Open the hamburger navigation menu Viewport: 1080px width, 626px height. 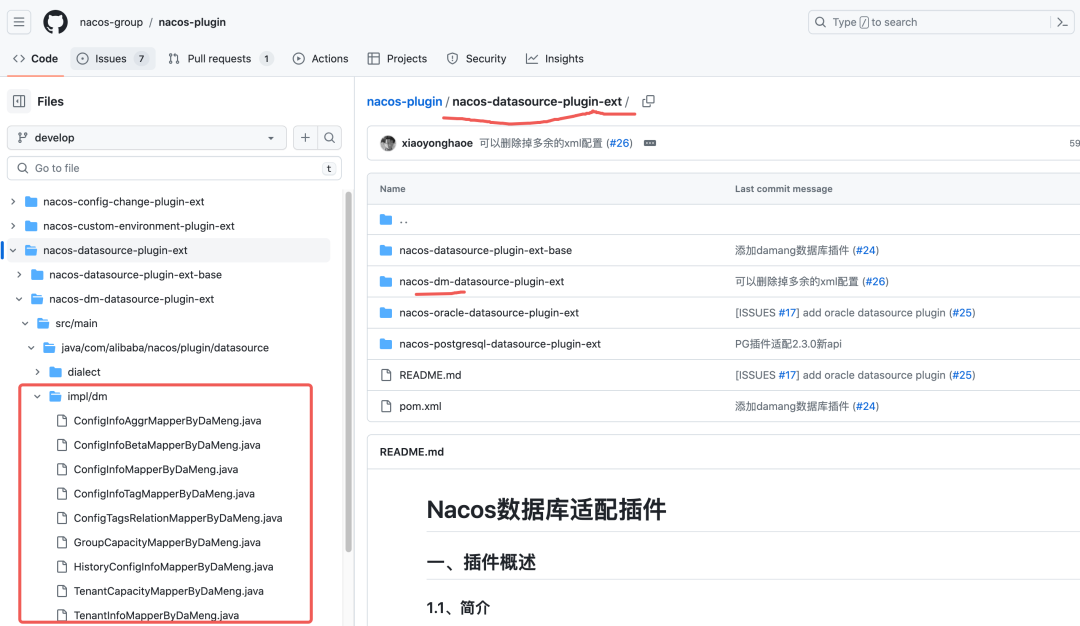[x=19, y=22]
